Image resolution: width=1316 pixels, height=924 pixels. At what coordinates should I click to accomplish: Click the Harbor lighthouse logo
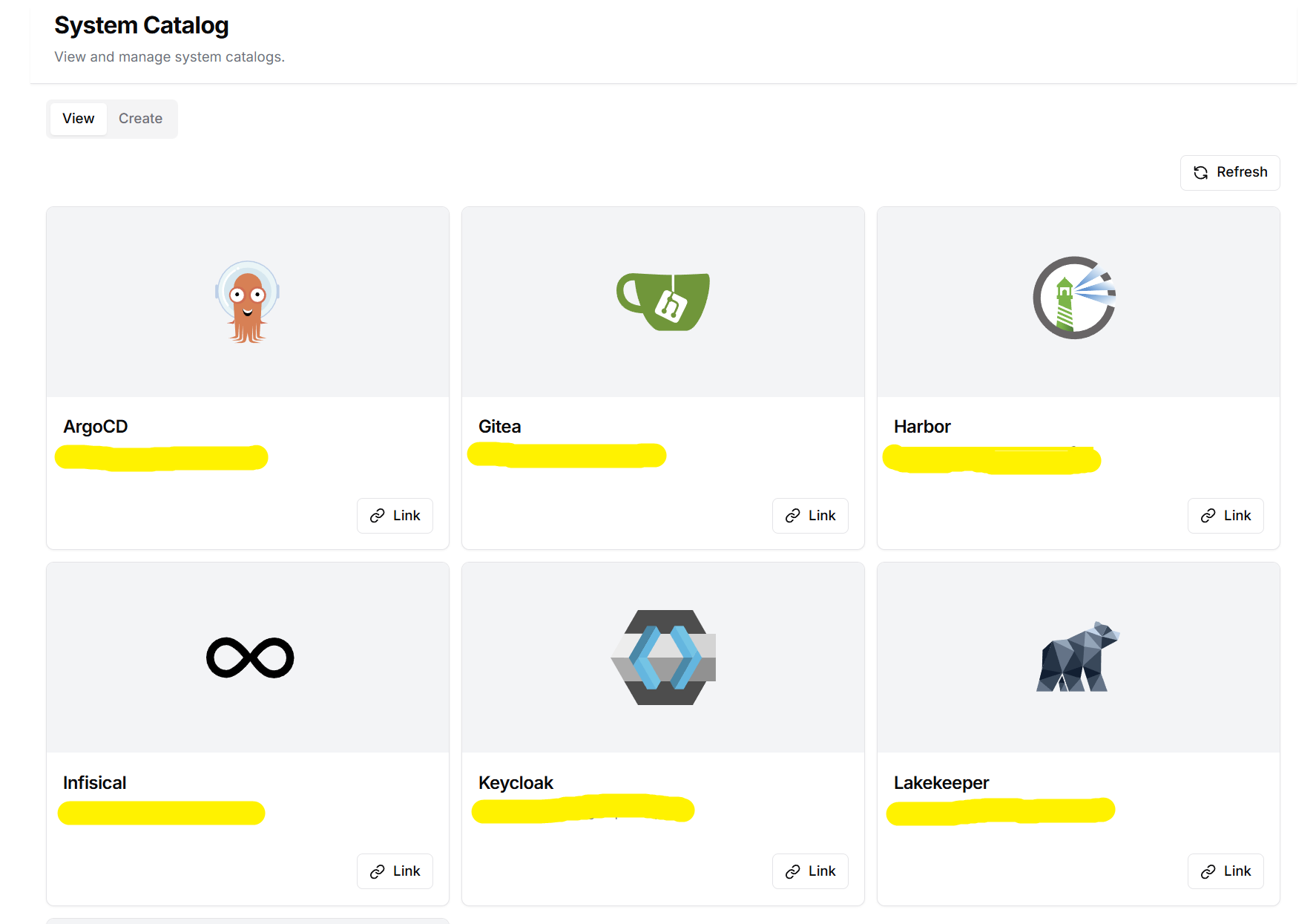point(1075,298)
